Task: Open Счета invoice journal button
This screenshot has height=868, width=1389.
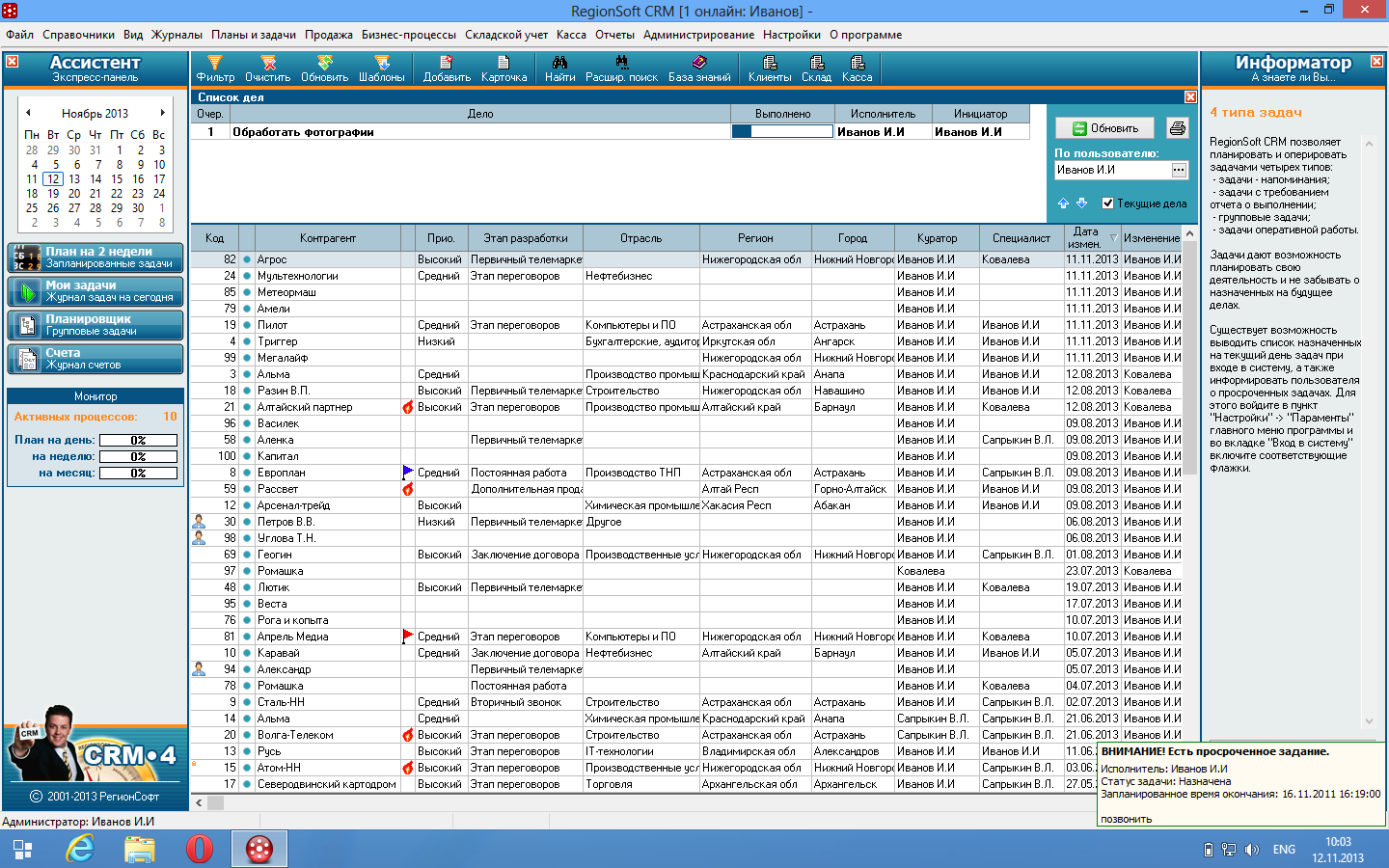Action: 95,359
